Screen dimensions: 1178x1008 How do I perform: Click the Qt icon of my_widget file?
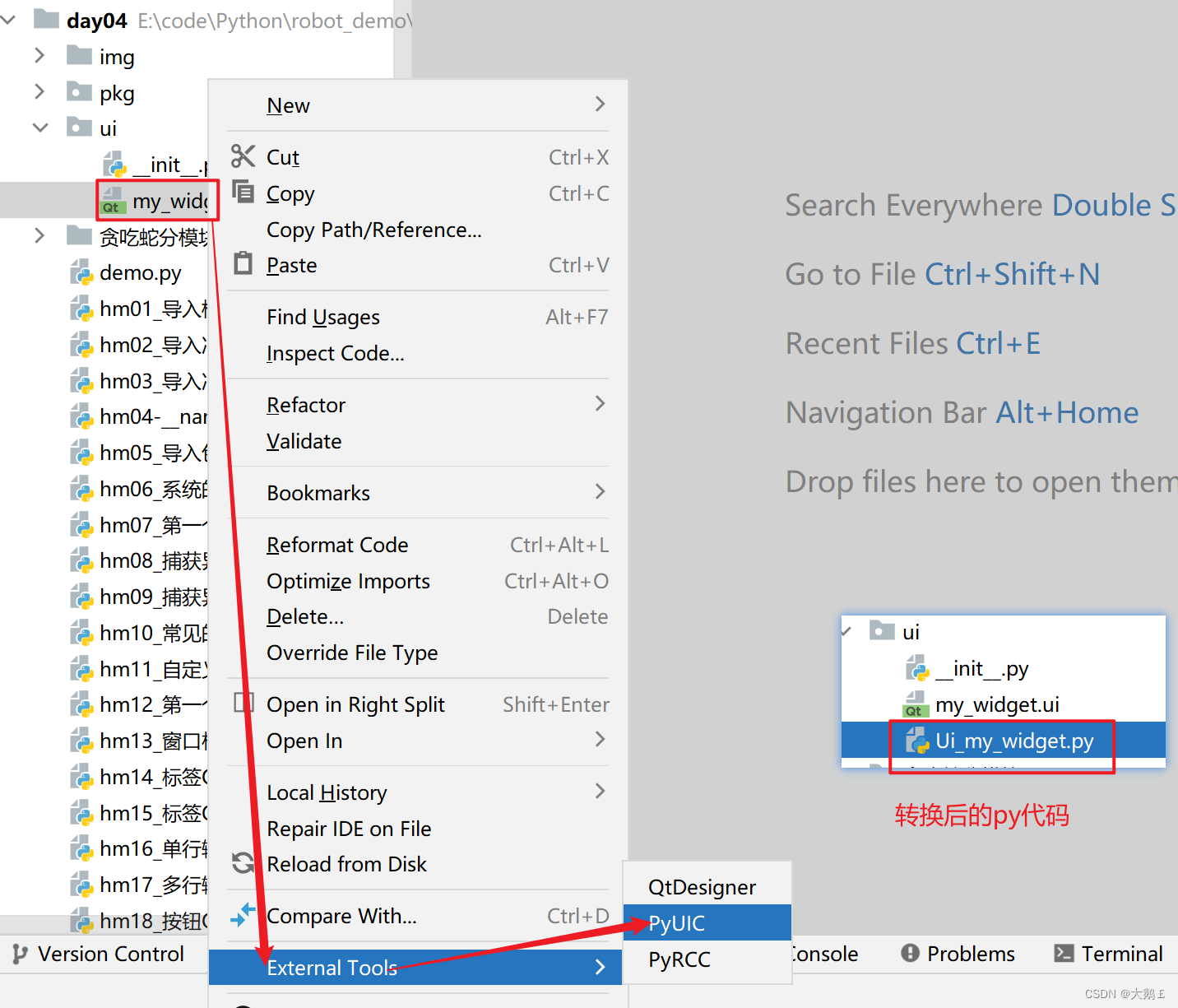113,201
